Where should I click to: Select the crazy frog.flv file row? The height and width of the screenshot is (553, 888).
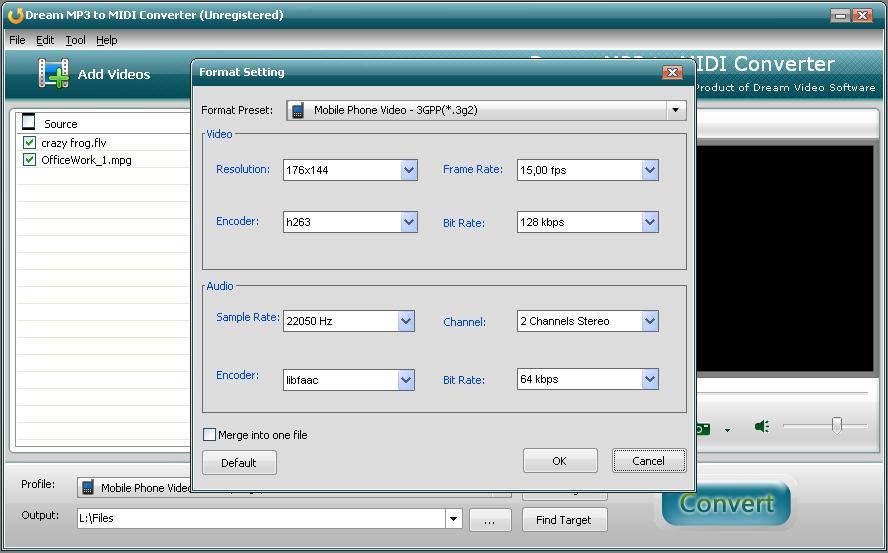pos(105,142)
